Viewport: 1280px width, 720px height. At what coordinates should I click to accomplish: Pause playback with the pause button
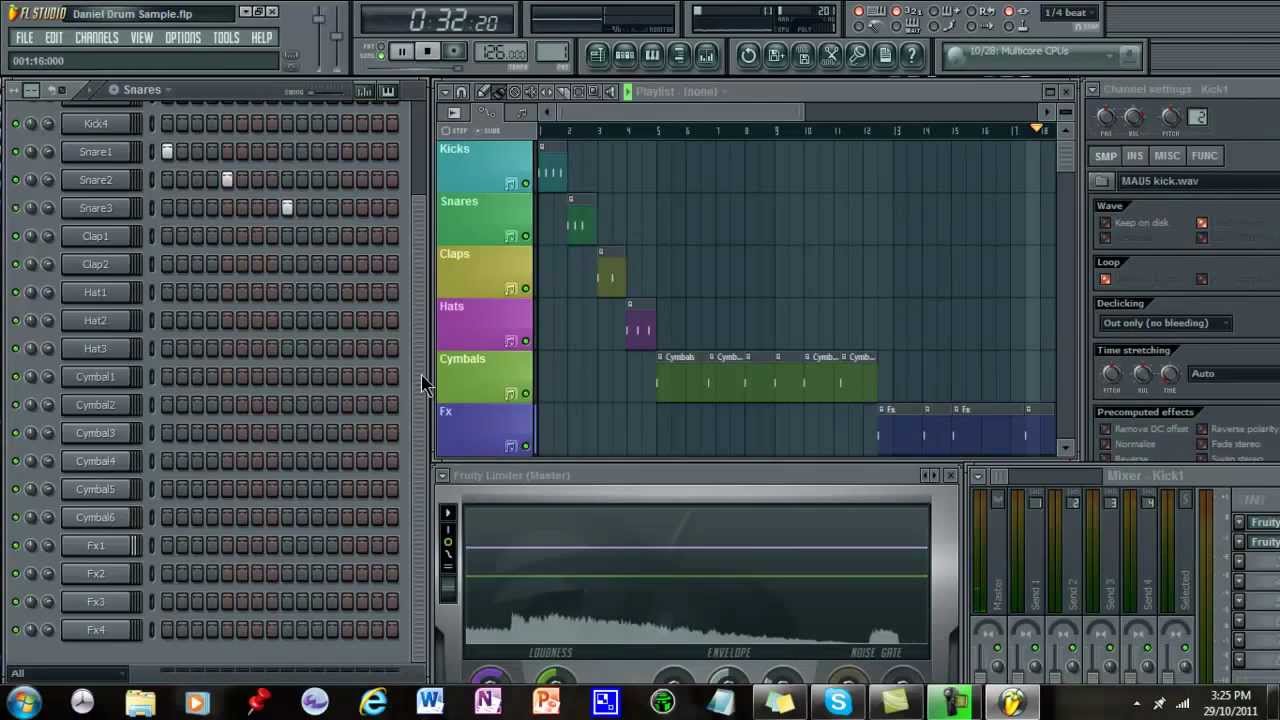click(401, 52)
